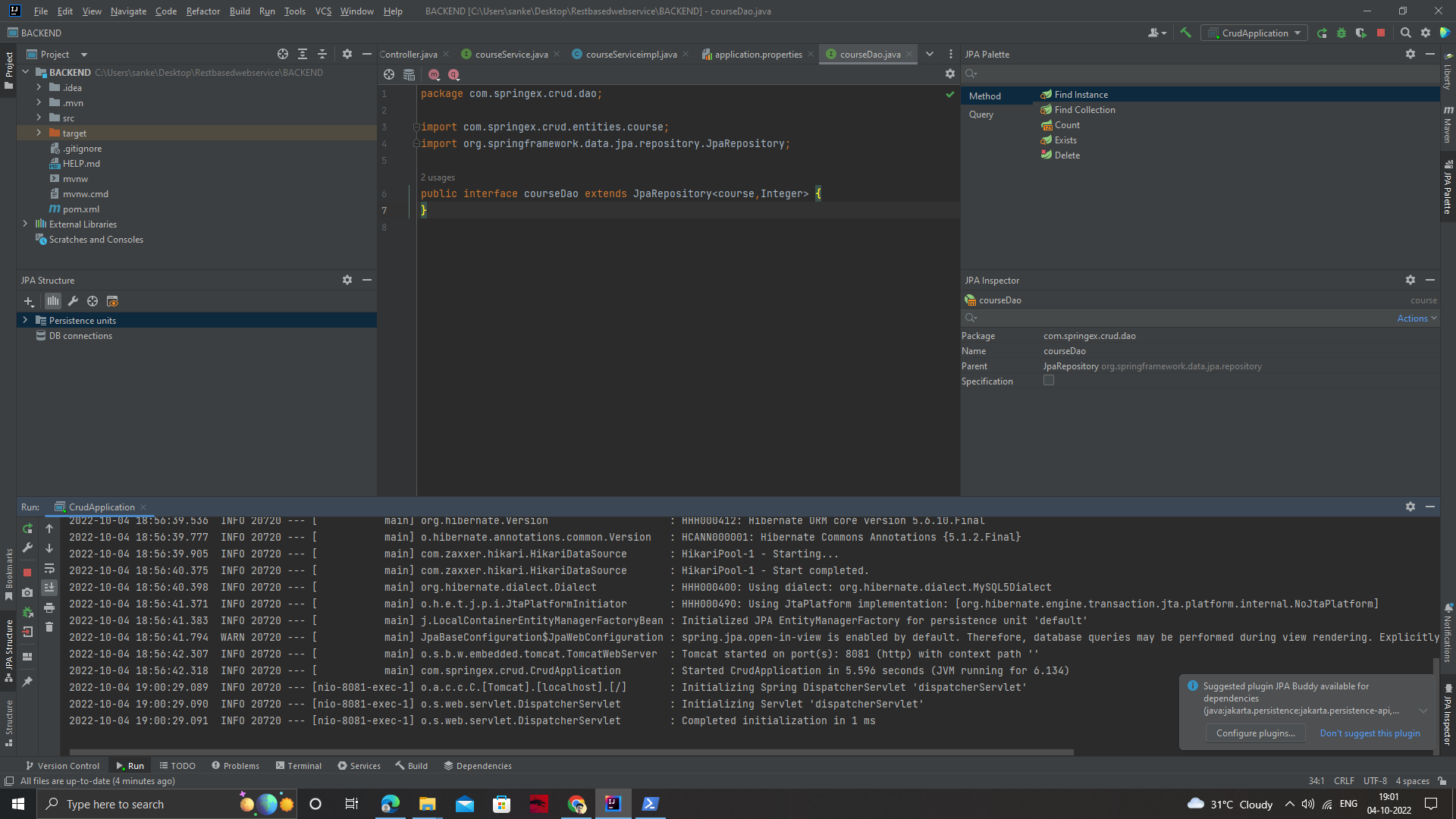Image resolution: width=1456 pixels, height=819 pixels.
Task: Click the pink 'm' method generator icon in editor
Action: coord(434,74)
